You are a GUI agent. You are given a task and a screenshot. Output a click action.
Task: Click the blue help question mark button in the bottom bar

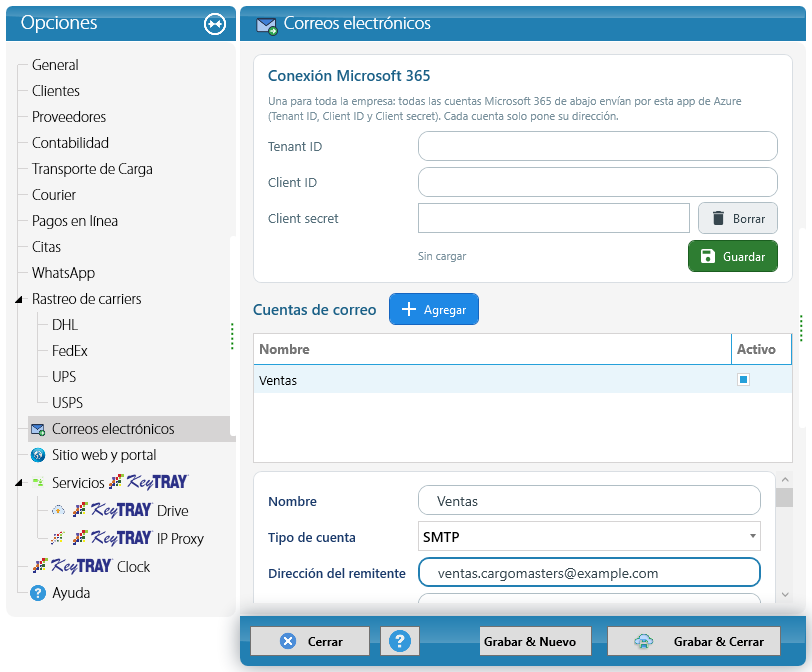click(x=400, y=641)
